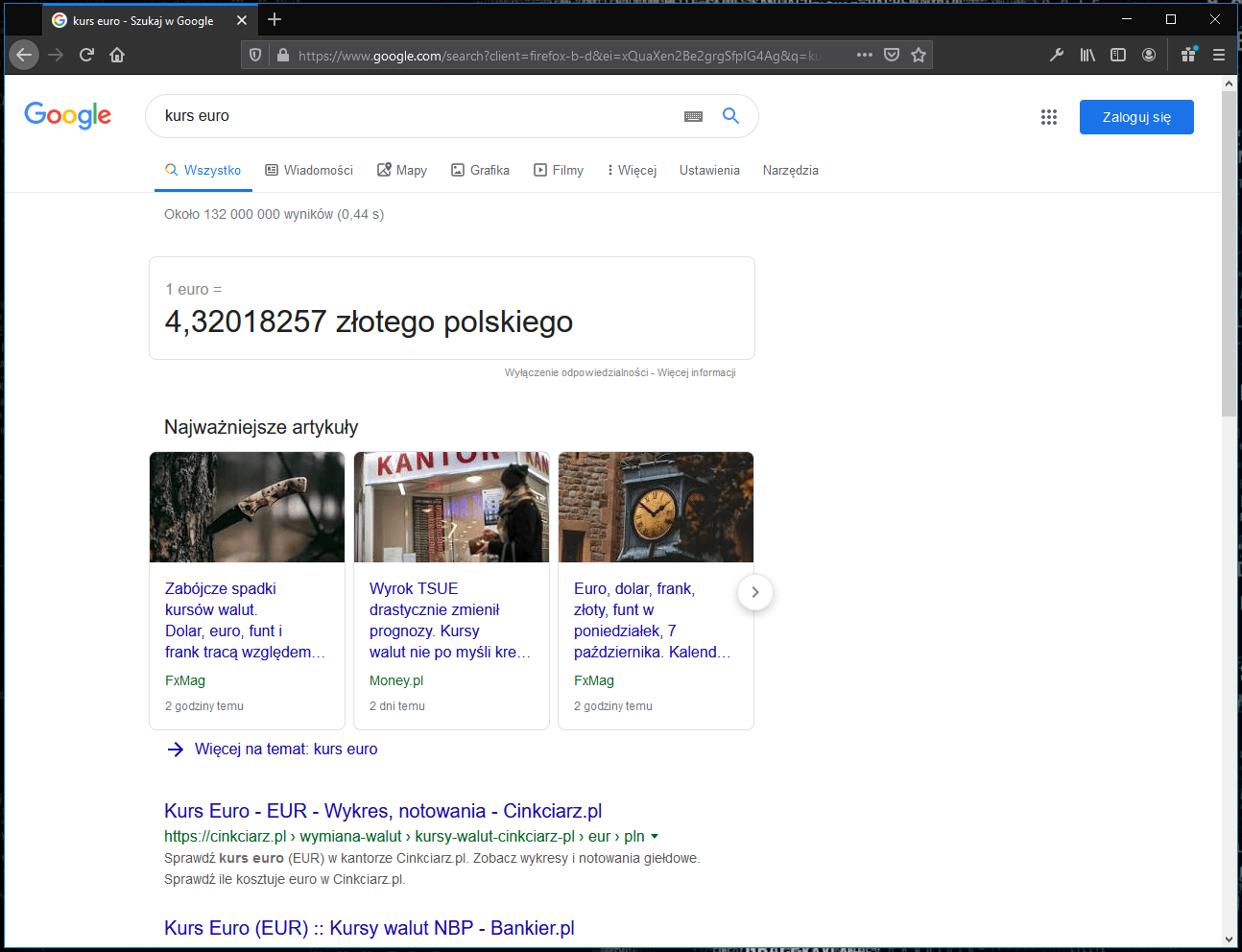
Task: Switch to the Grafika search tab
Action: (480, 170)
